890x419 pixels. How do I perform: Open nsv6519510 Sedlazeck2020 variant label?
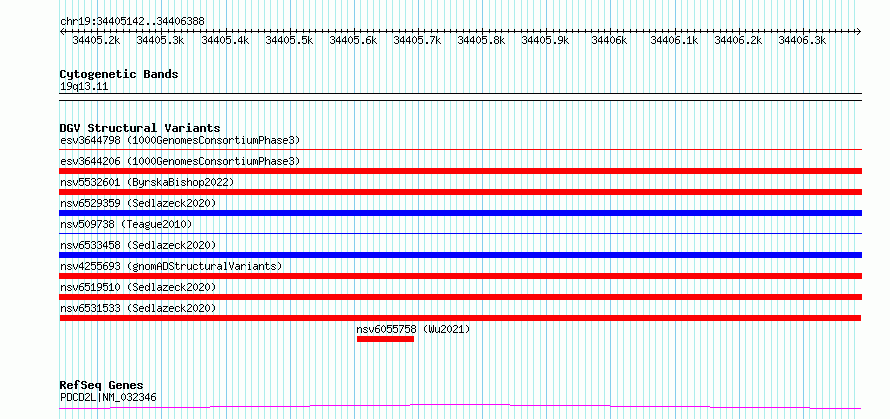[138, 287]
